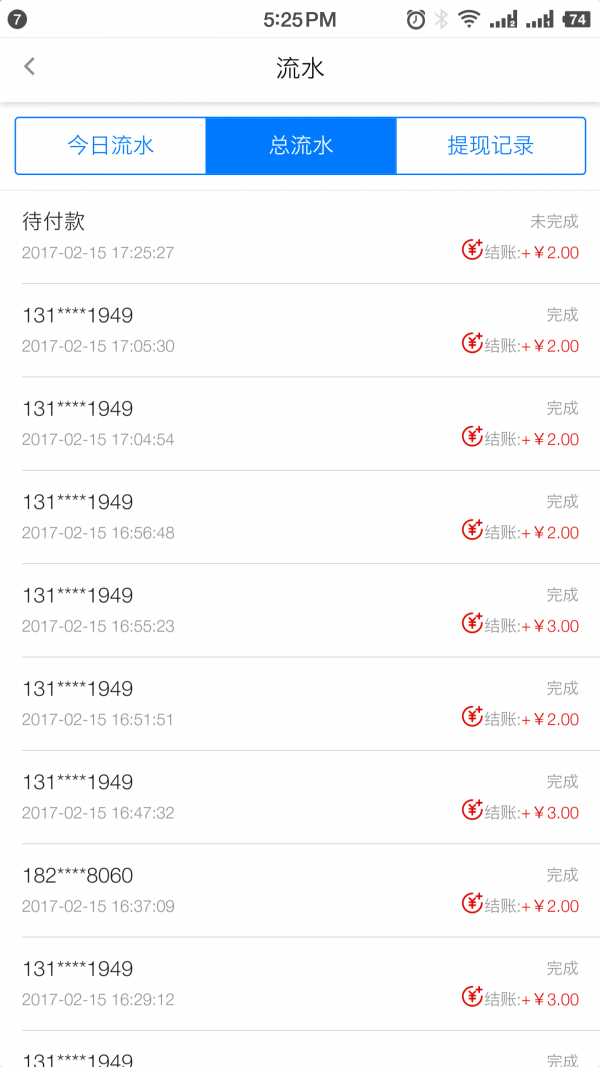Tap yen coin icon on 16:55:23 entry
This screenshot has width=600, height=1067.
pos(472,622)
